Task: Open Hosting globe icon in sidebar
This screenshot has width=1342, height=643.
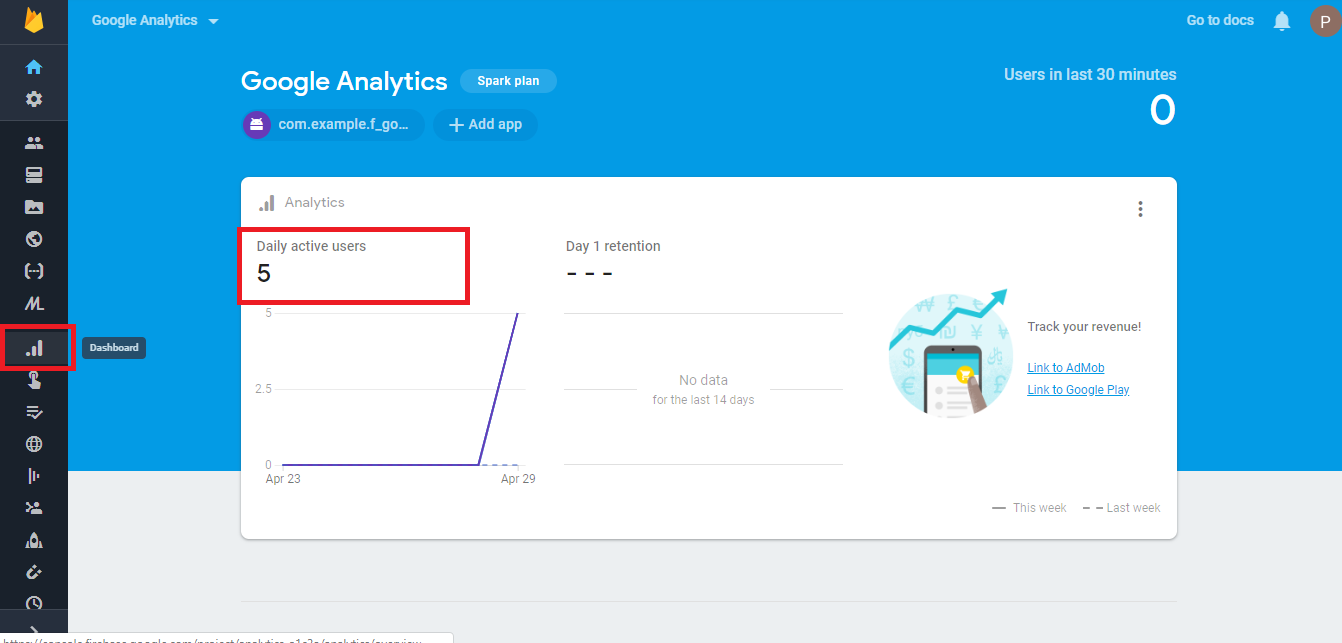Action: (34, 239)
